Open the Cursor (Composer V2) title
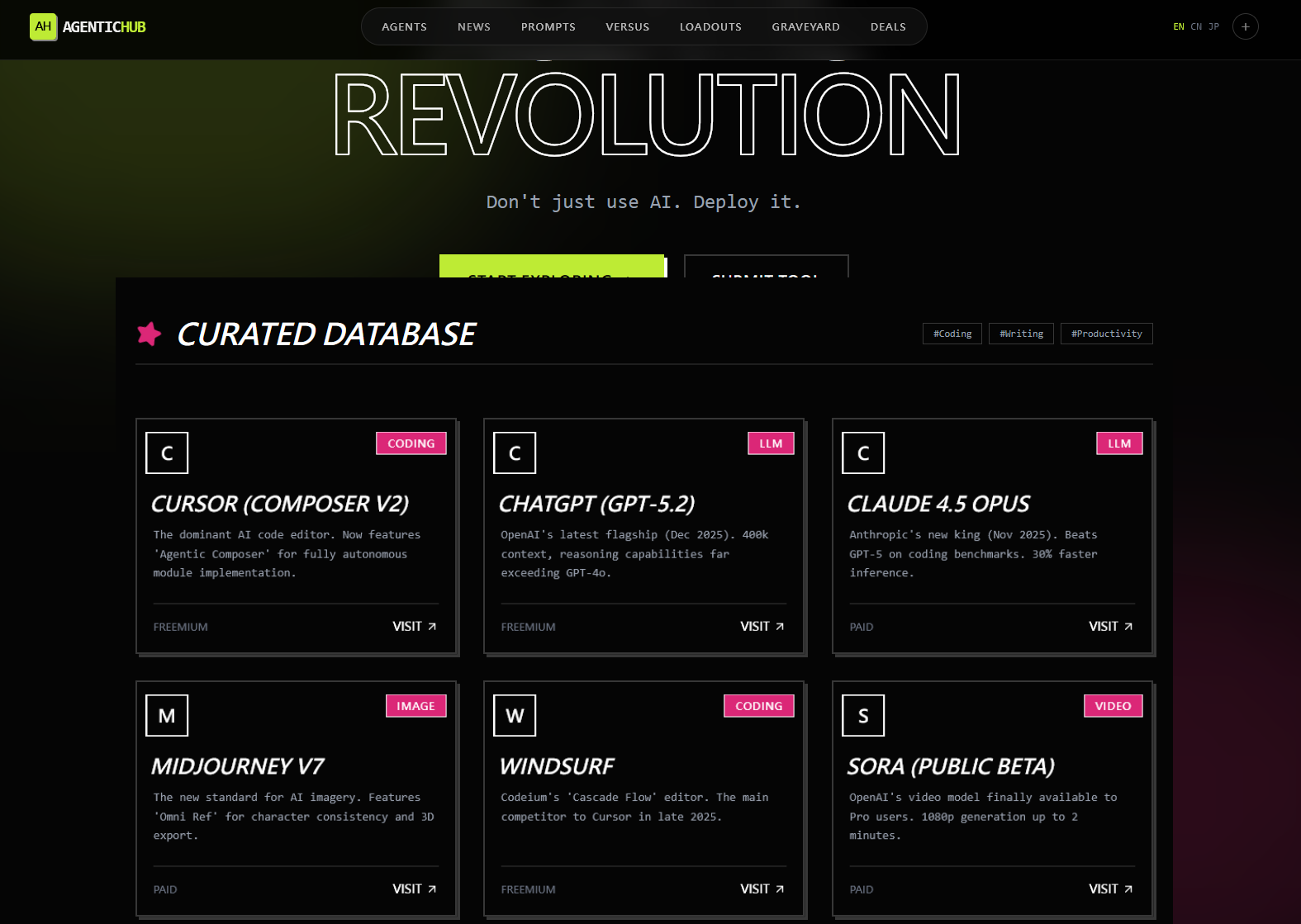The width and height of the screenshot is (1301, 924). [x=280, y=504]
